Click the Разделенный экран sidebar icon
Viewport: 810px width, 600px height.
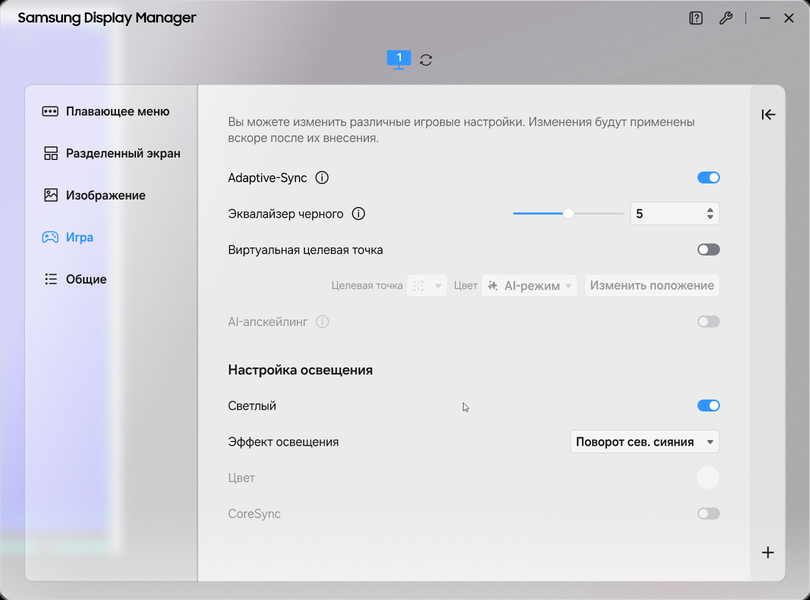pos(51,153)
